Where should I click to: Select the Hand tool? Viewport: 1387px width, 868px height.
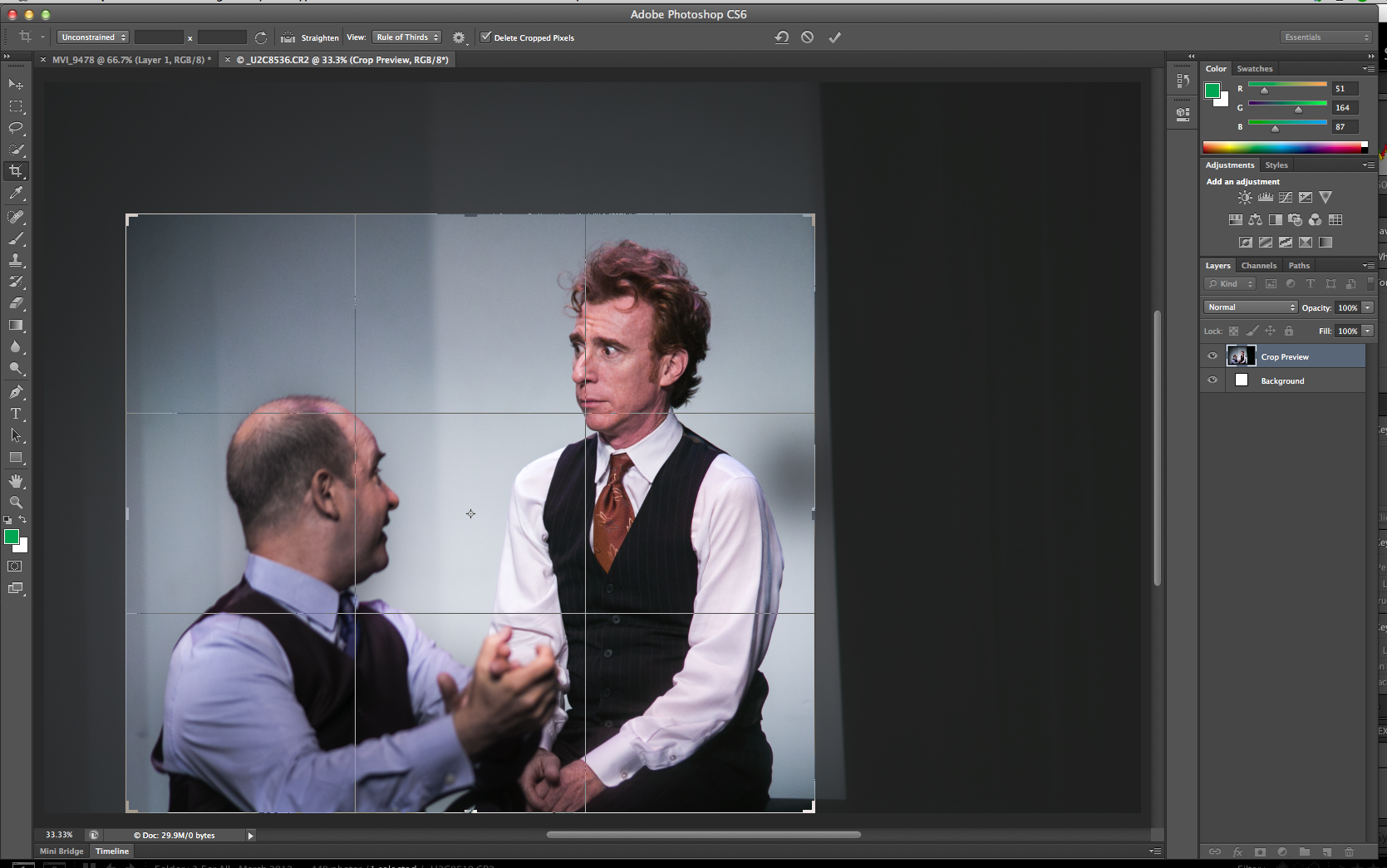point(16,481)
